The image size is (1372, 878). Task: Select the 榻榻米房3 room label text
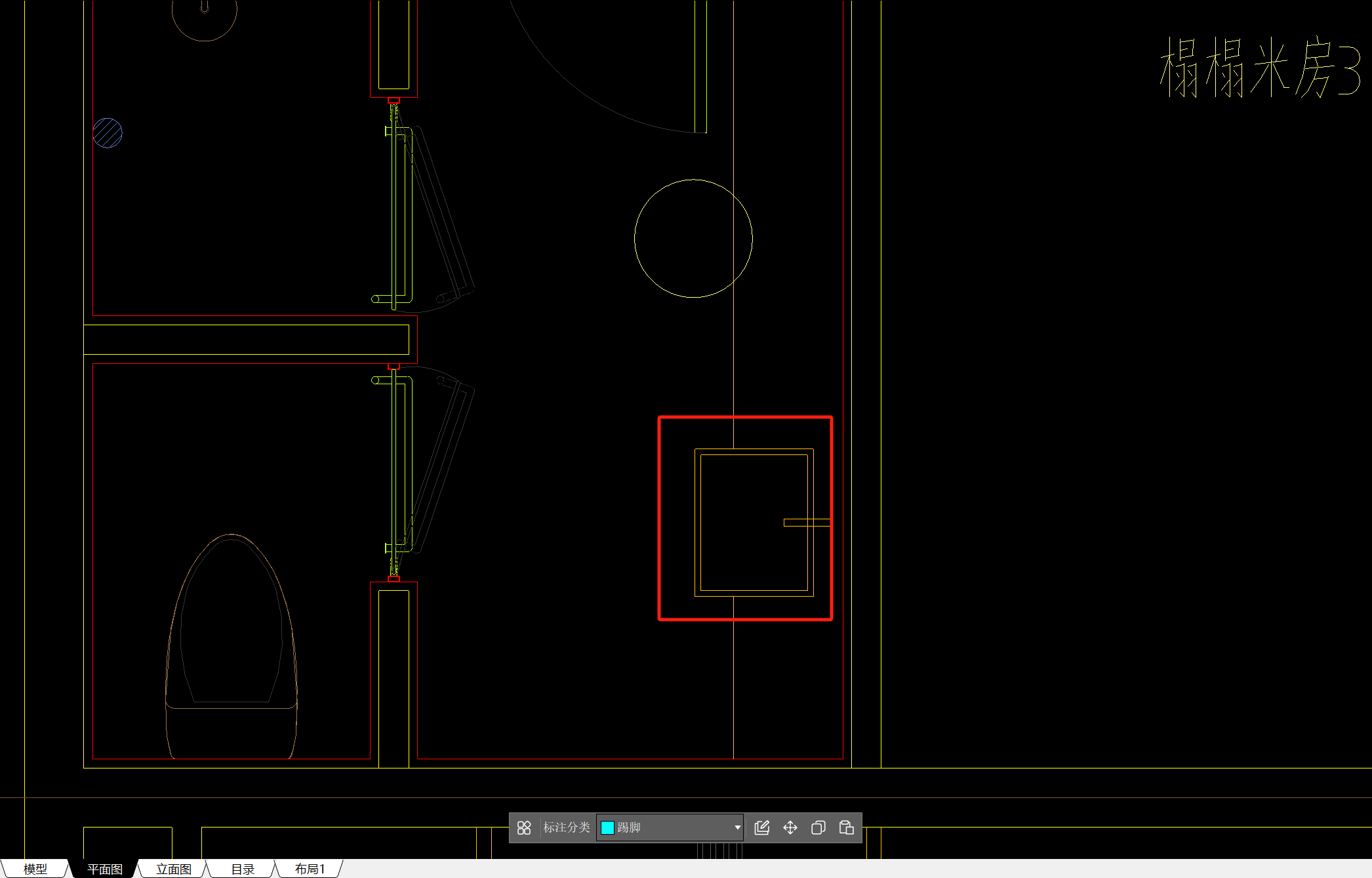click(1260, 68)
